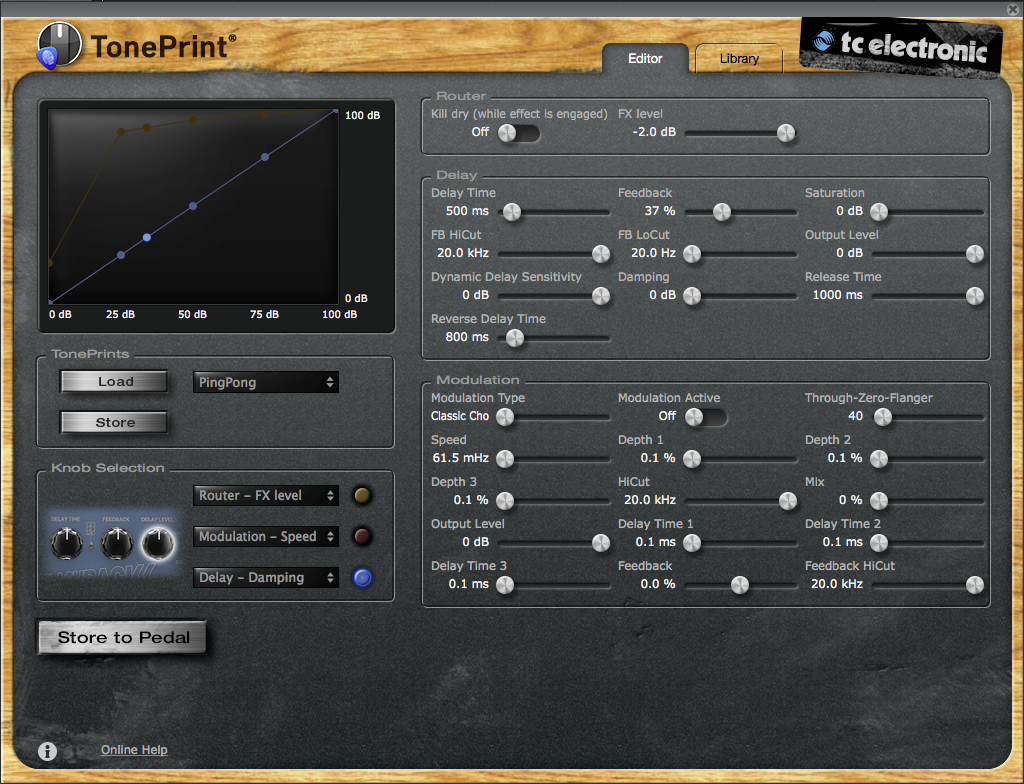Select the blue knob indicator
The image size is (1024, 784).
click(362, 577)
